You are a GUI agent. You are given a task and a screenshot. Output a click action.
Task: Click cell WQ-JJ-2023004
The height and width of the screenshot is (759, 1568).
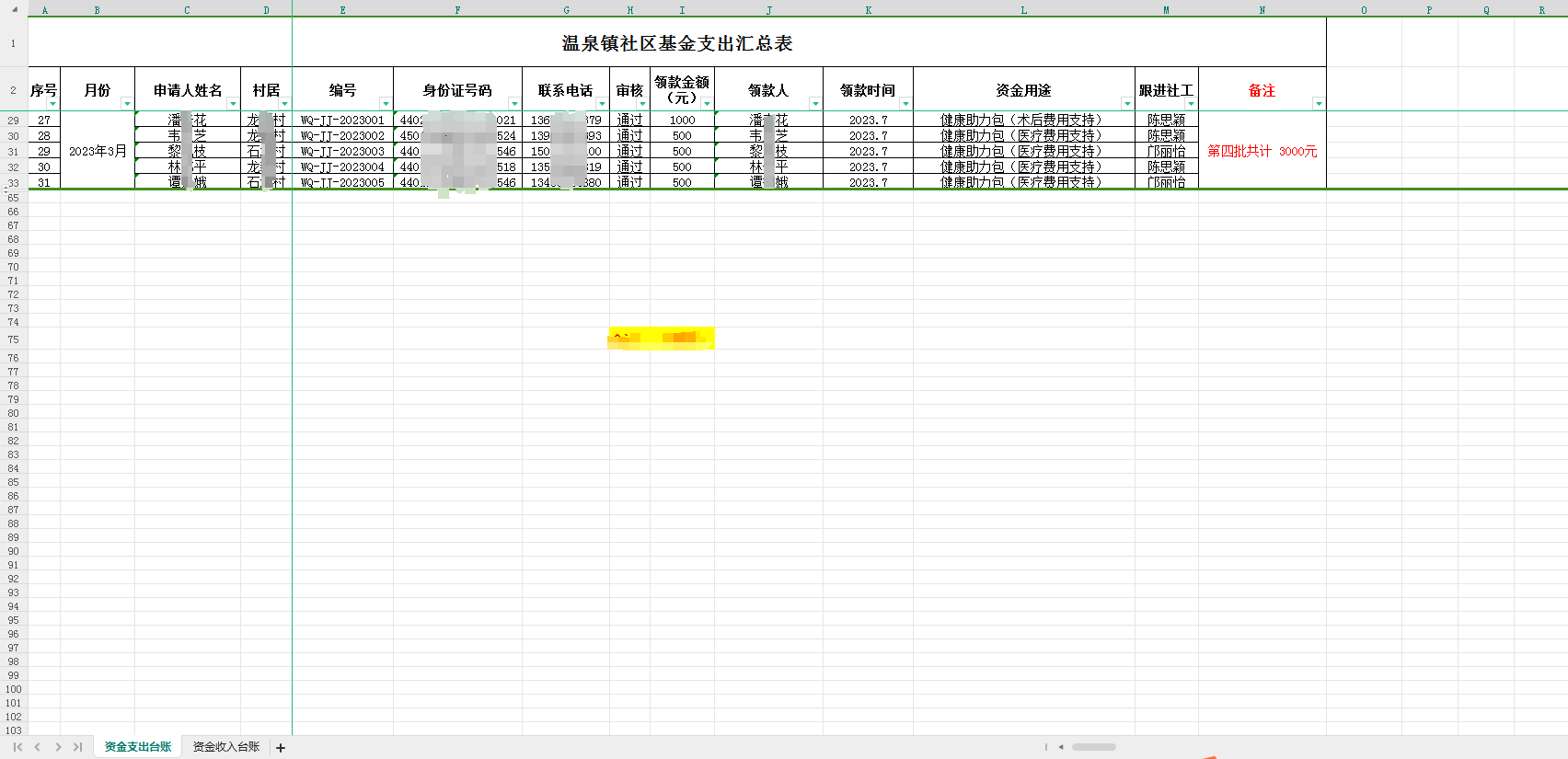pyautogui.click(x=342, y=167)
